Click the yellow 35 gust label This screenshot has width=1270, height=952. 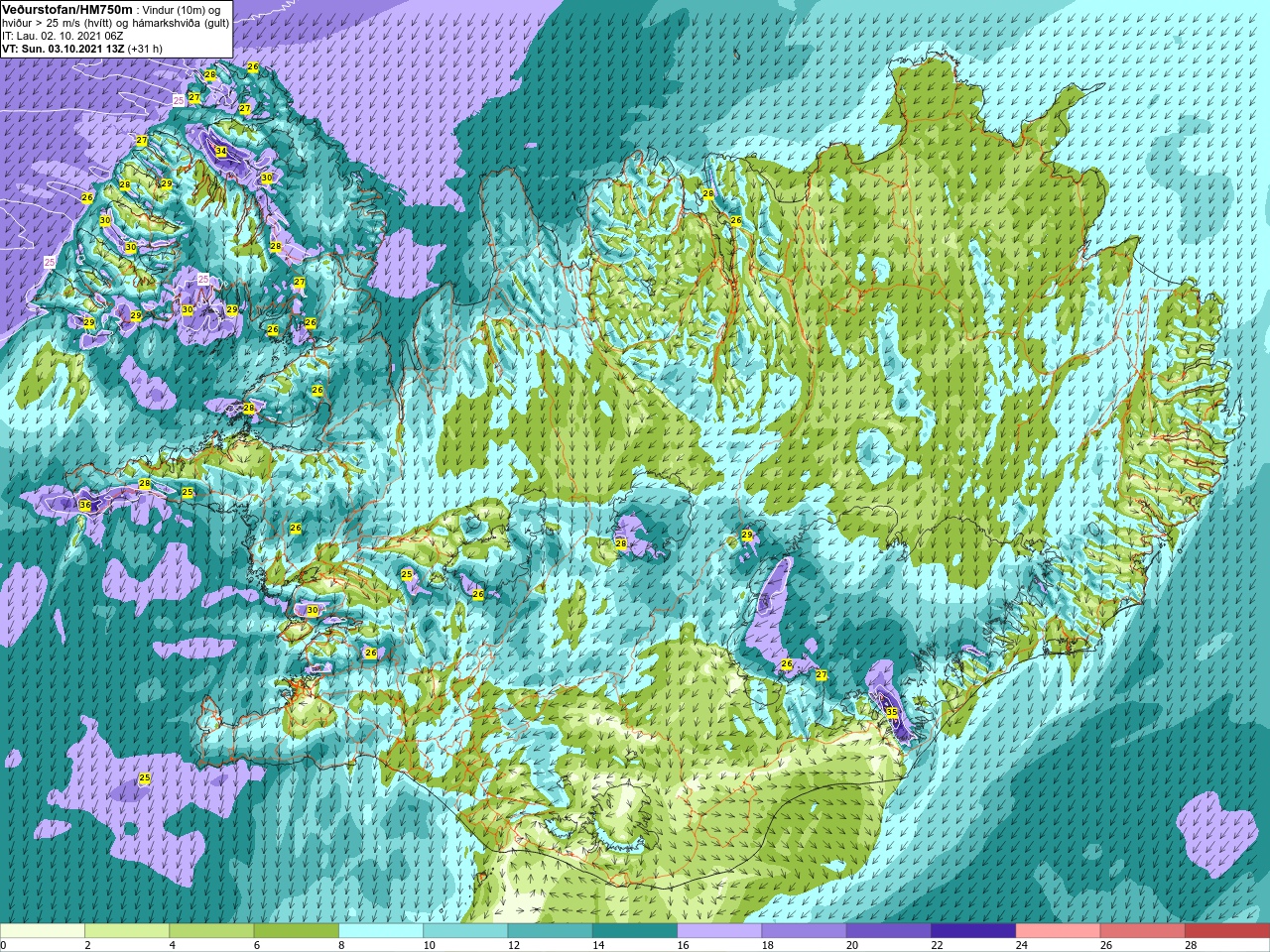tap(892, 712)
